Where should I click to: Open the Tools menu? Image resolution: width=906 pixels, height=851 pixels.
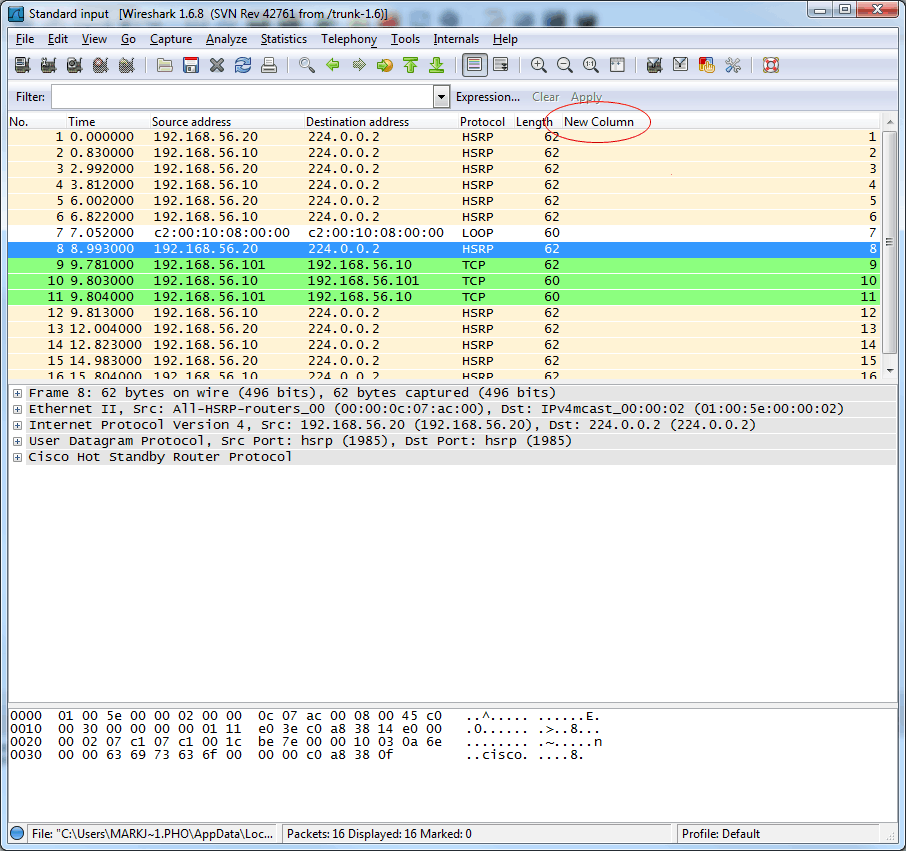pos(406,39)
